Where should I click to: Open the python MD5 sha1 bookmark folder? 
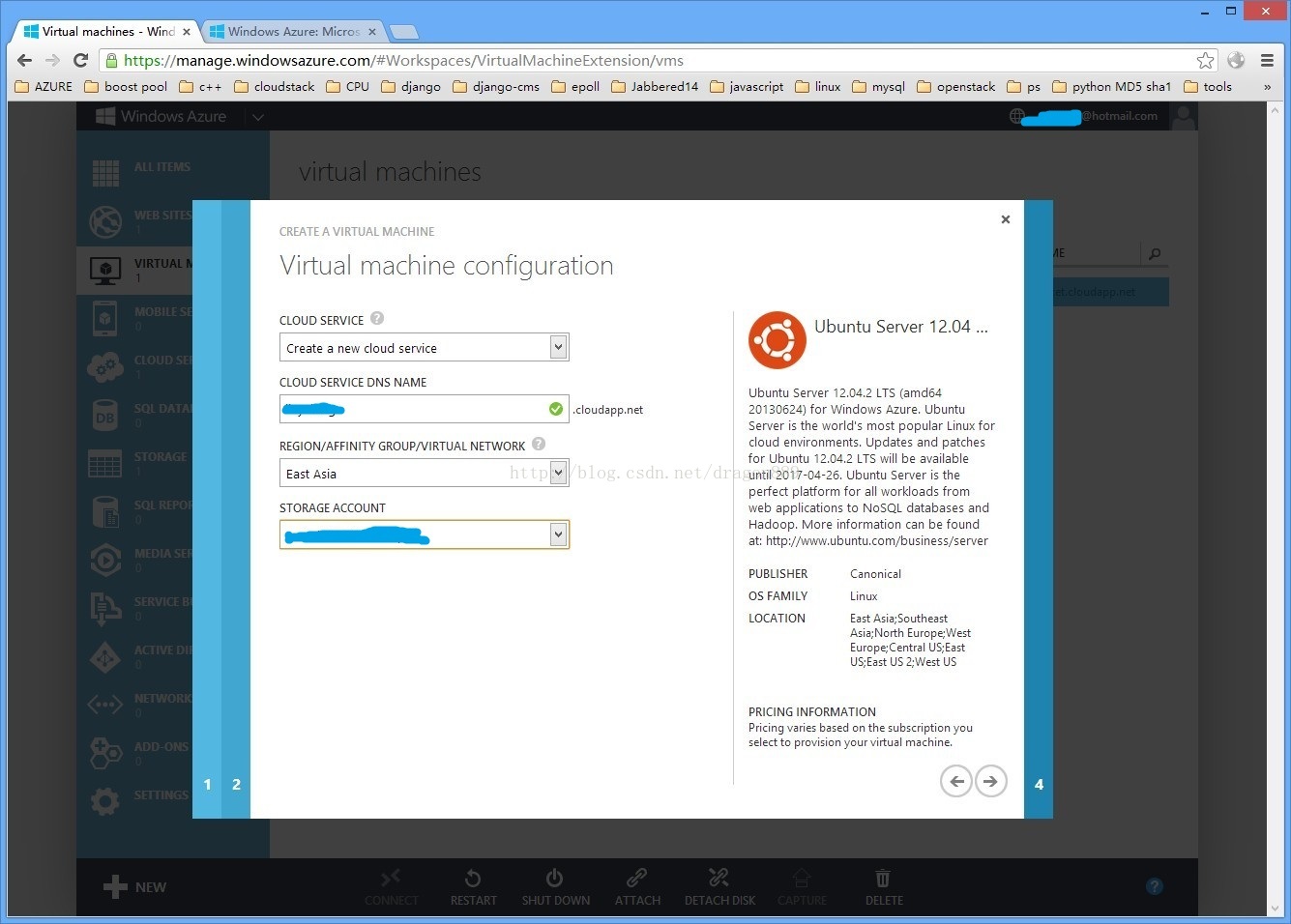tap(1112, 87)
